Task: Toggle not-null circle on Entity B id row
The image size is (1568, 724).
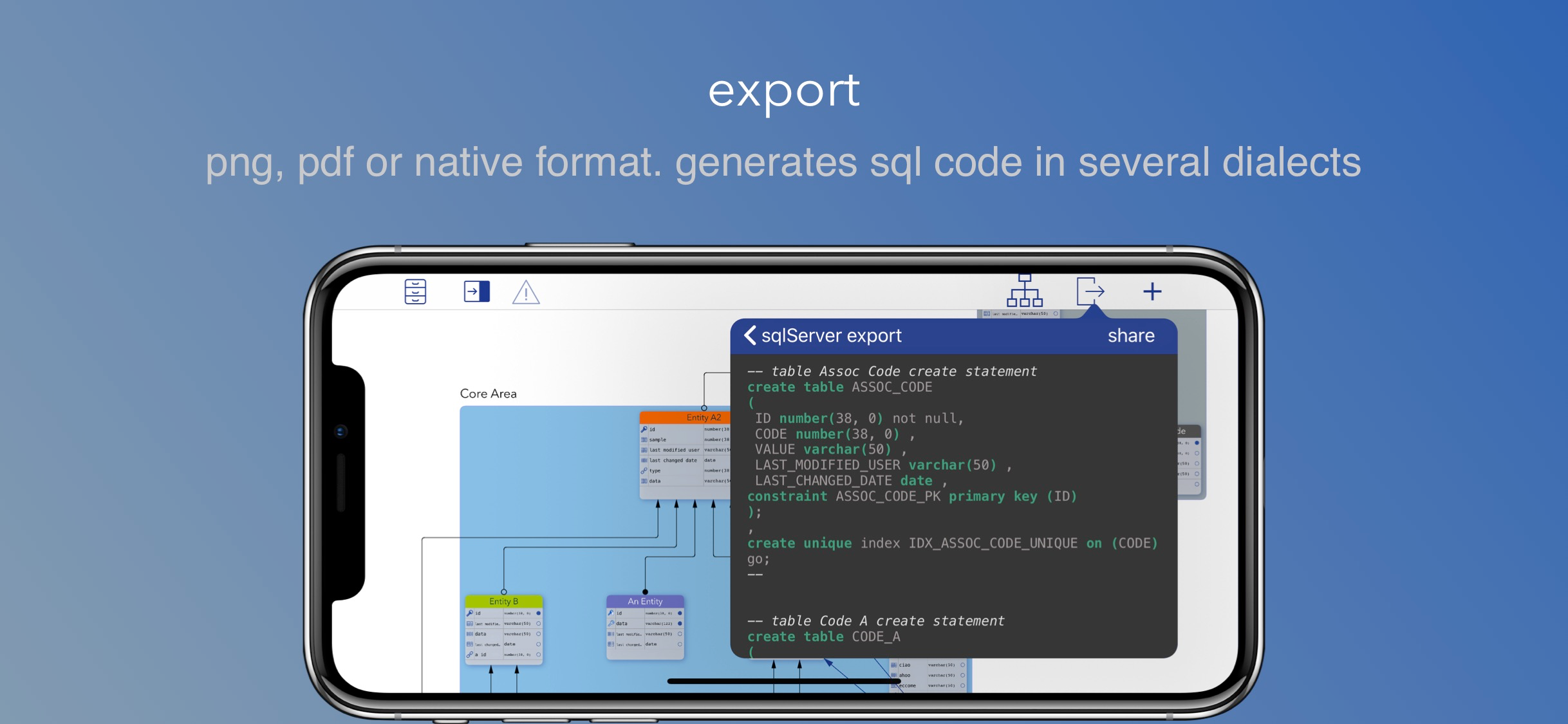Action: click(x=539, y=613)
